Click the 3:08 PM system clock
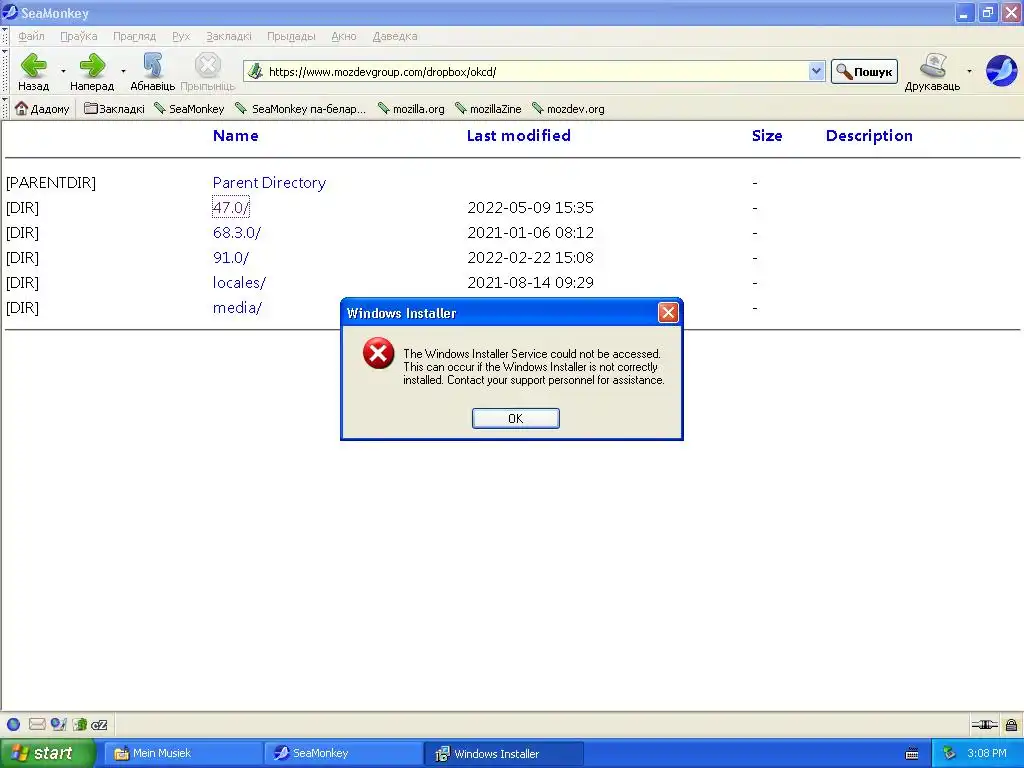 click(987, 754)
